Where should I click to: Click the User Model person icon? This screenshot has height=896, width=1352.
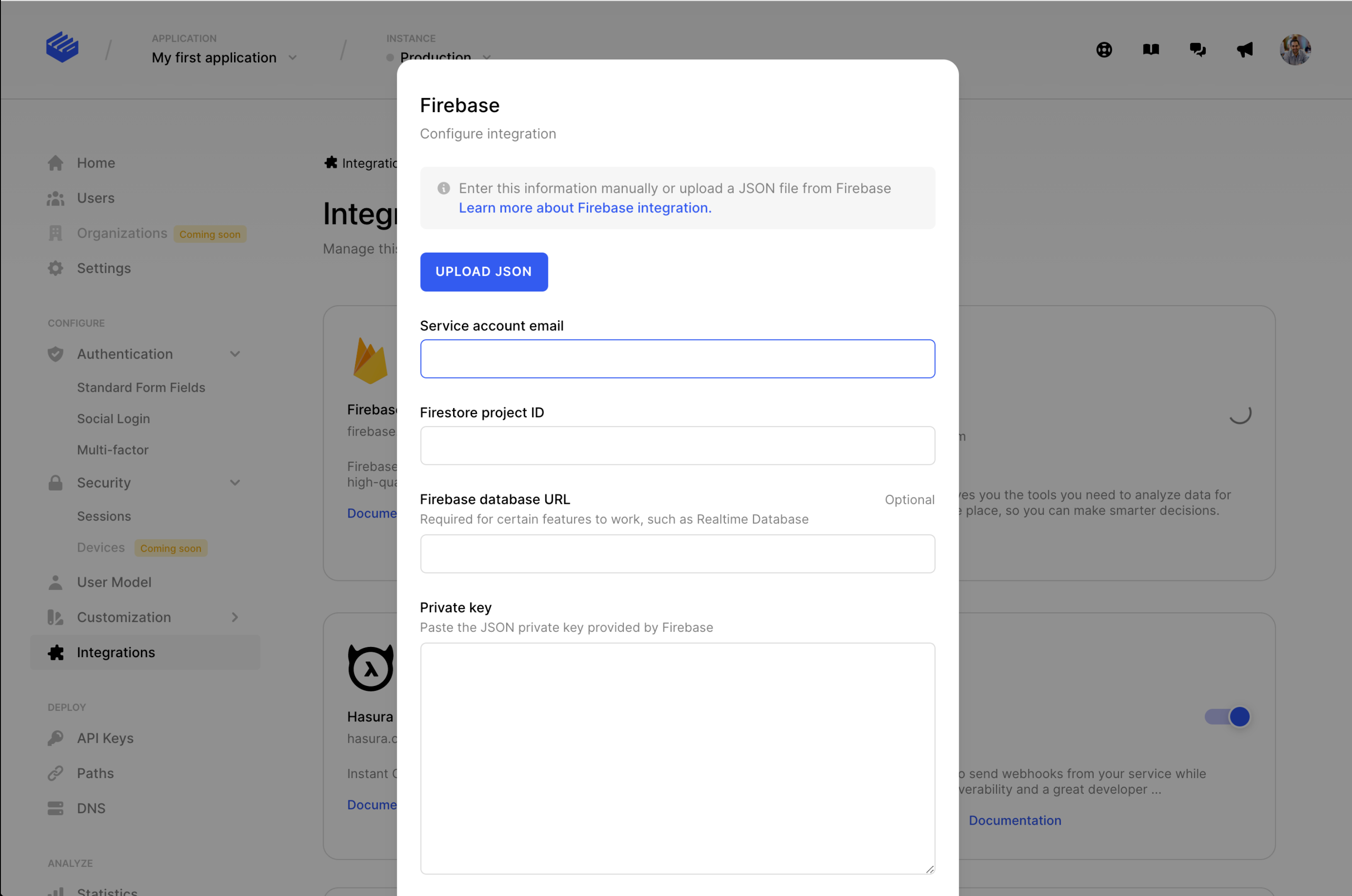pos(55,582)
